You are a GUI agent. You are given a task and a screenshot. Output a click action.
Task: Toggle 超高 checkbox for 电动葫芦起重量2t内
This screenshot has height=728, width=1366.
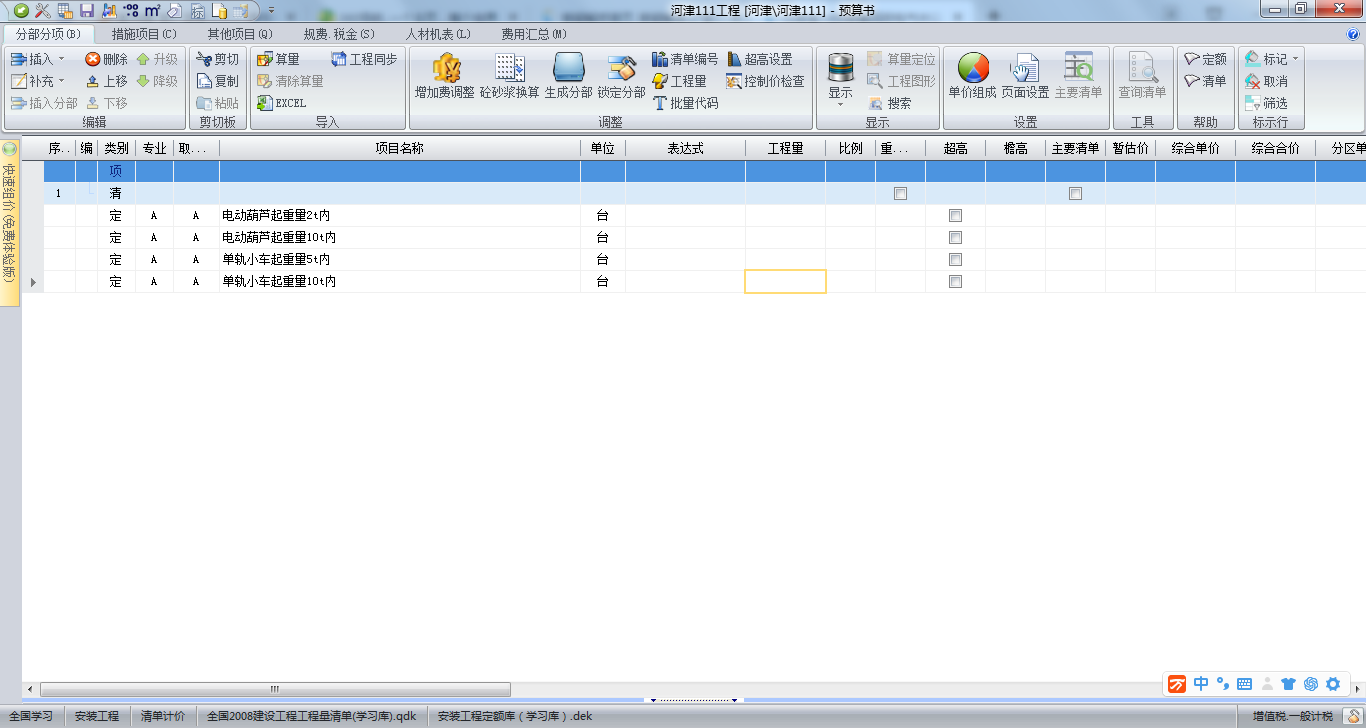click(x=955, y=216)
